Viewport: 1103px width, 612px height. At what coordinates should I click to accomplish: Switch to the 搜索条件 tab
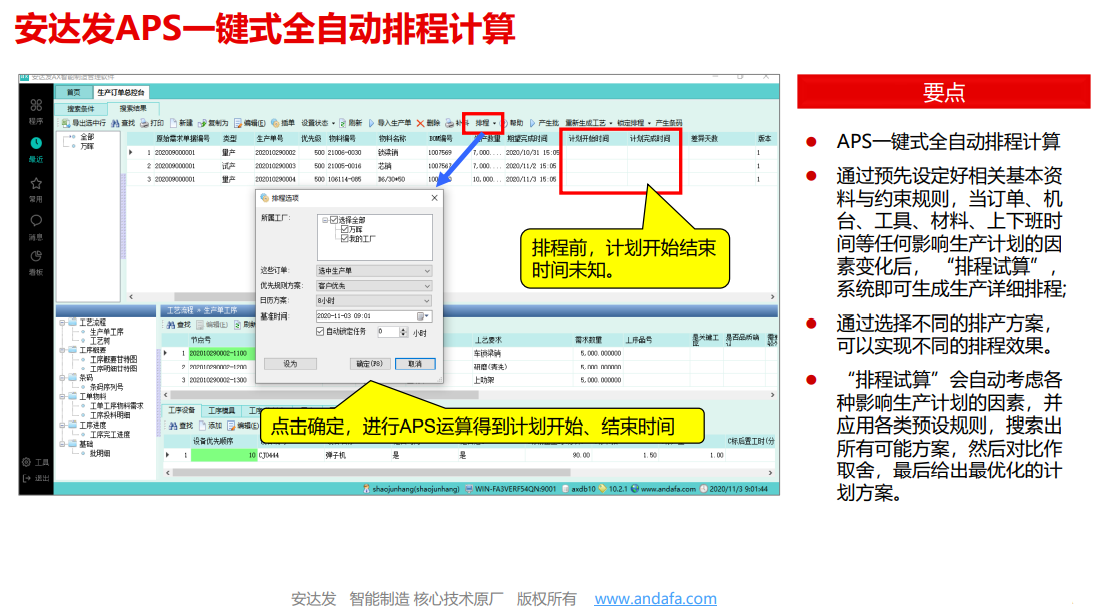[x=81, y=109]
